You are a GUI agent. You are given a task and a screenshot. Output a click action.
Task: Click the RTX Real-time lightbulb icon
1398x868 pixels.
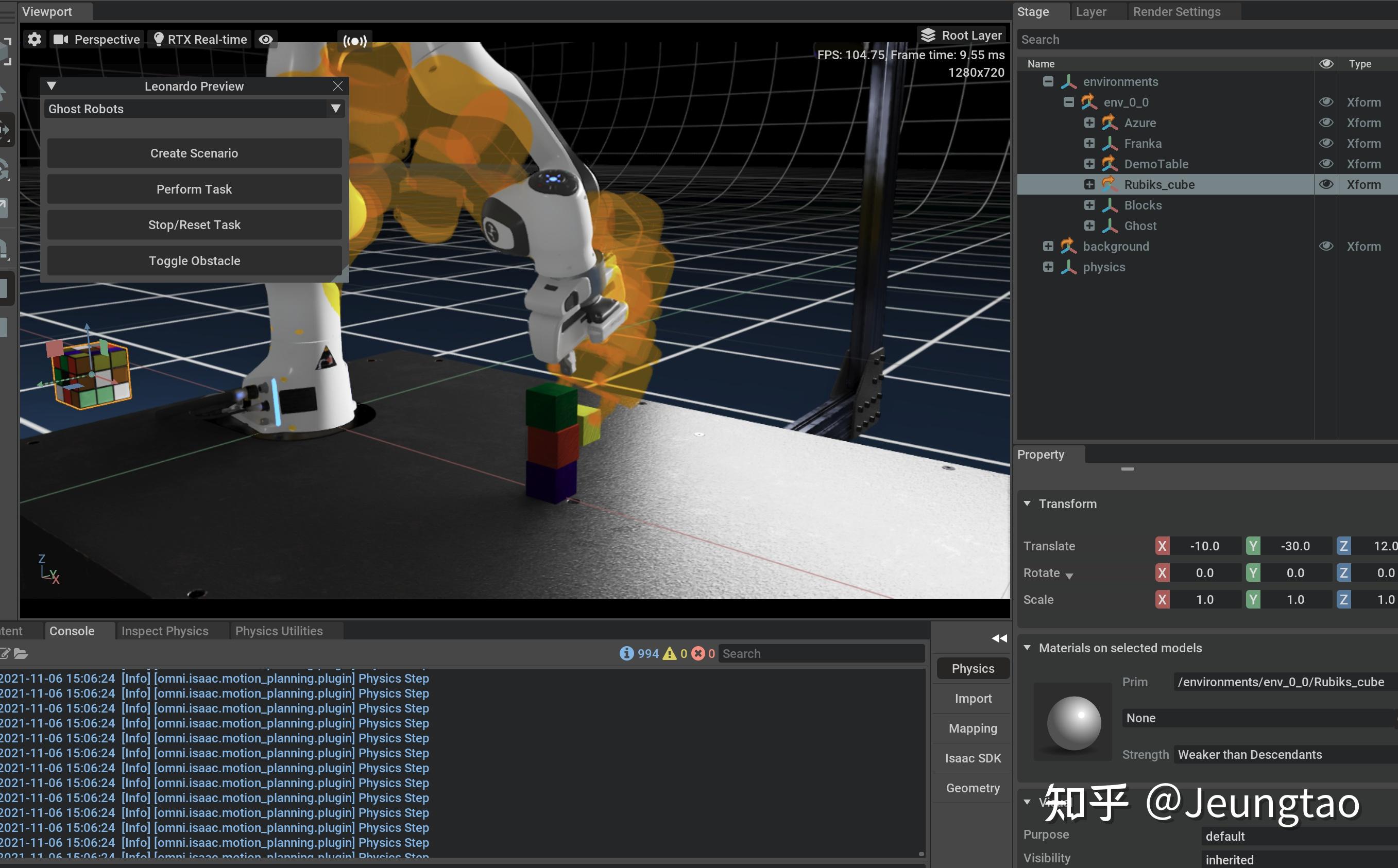click(x=159, y=39)
